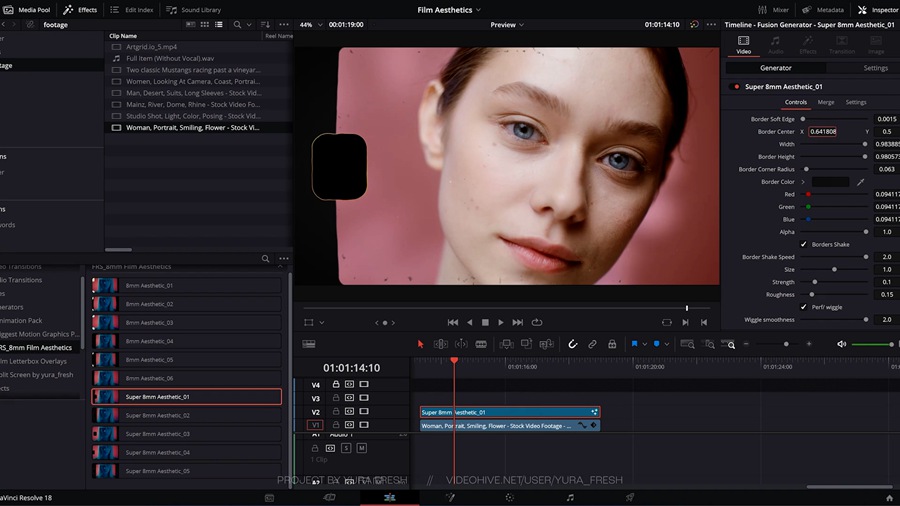Switch media pool to thumbnail grid view
The width and height of the screenshot is (900, 506).
tap(205, 24)
